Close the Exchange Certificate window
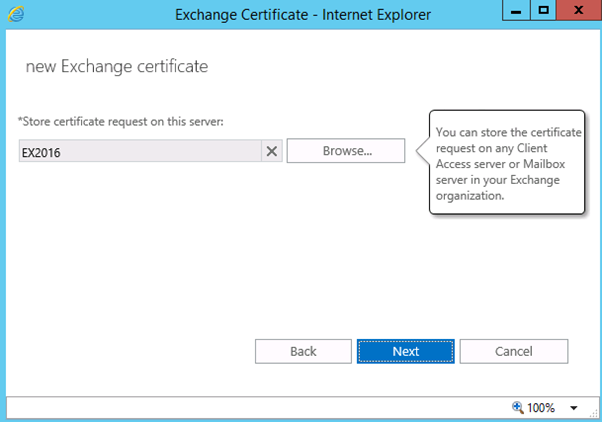Screen dimensions: 602x422 click(x=579, y=10)
